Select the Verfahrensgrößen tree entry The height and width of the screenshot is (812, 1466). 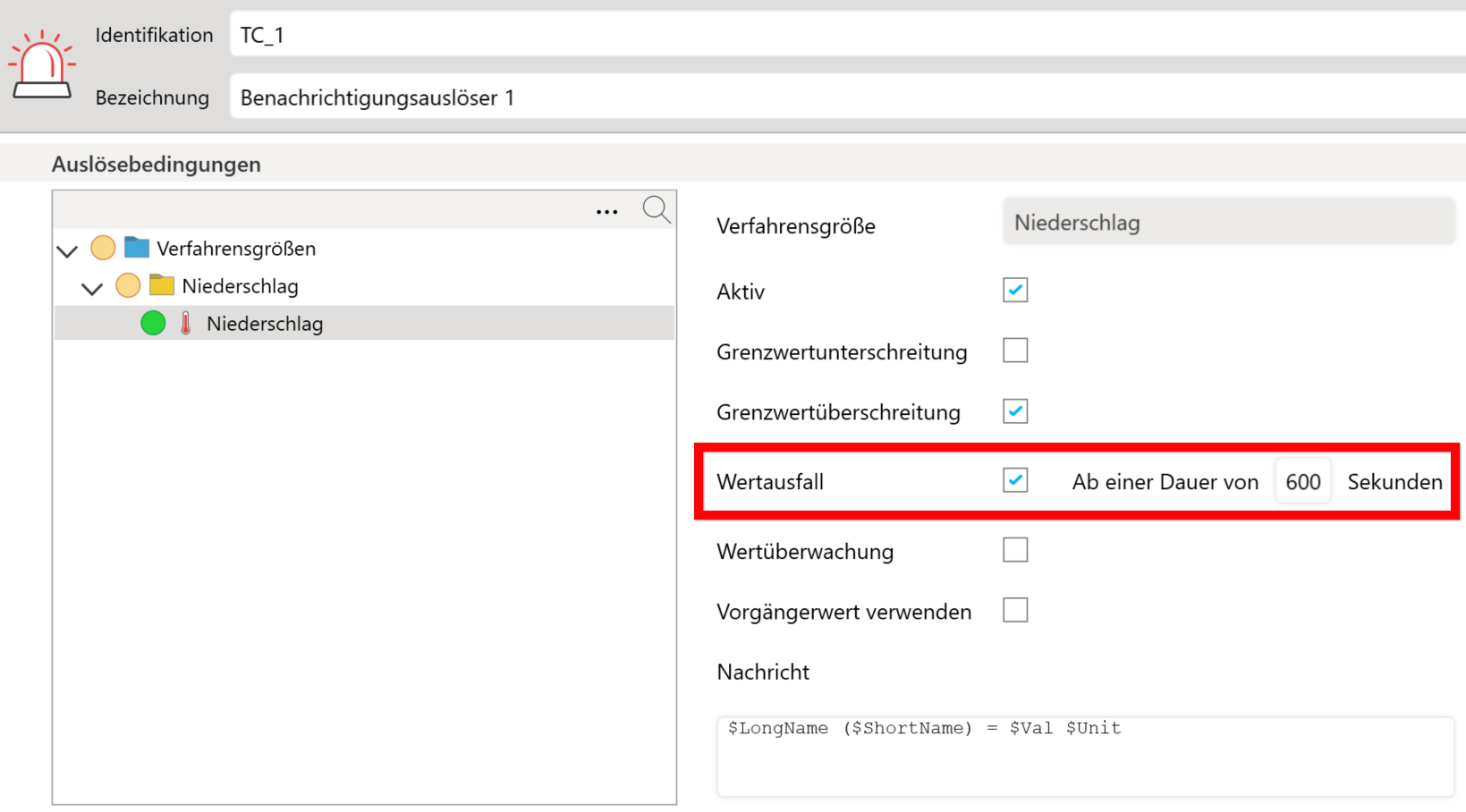tap(236, 249)
